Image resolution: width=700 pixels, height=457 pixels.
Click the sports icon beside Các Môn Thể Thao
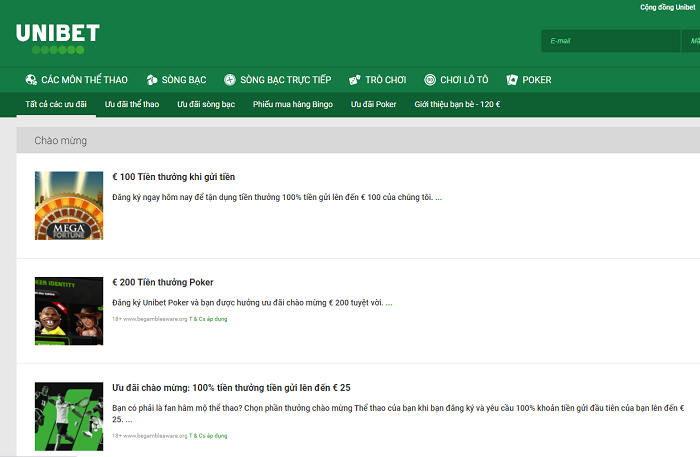tap(30, 80)
